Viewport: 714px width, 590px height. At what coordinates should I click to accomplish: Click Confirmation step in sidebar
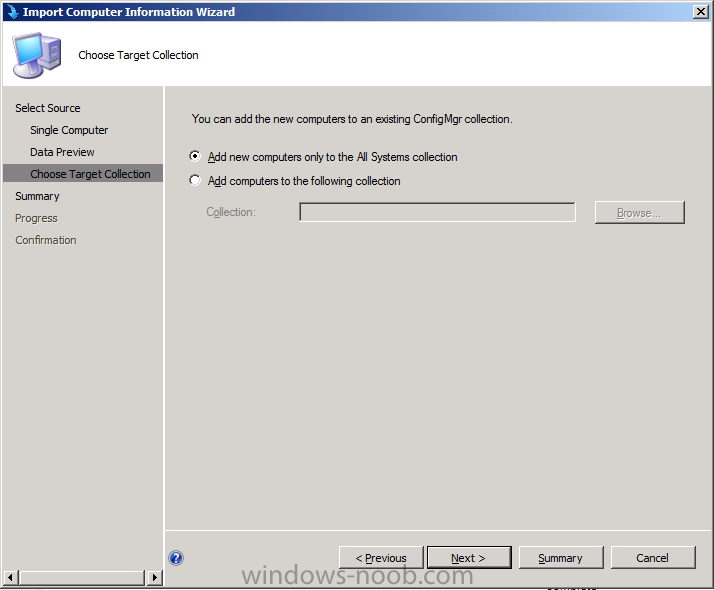point(46,240)
